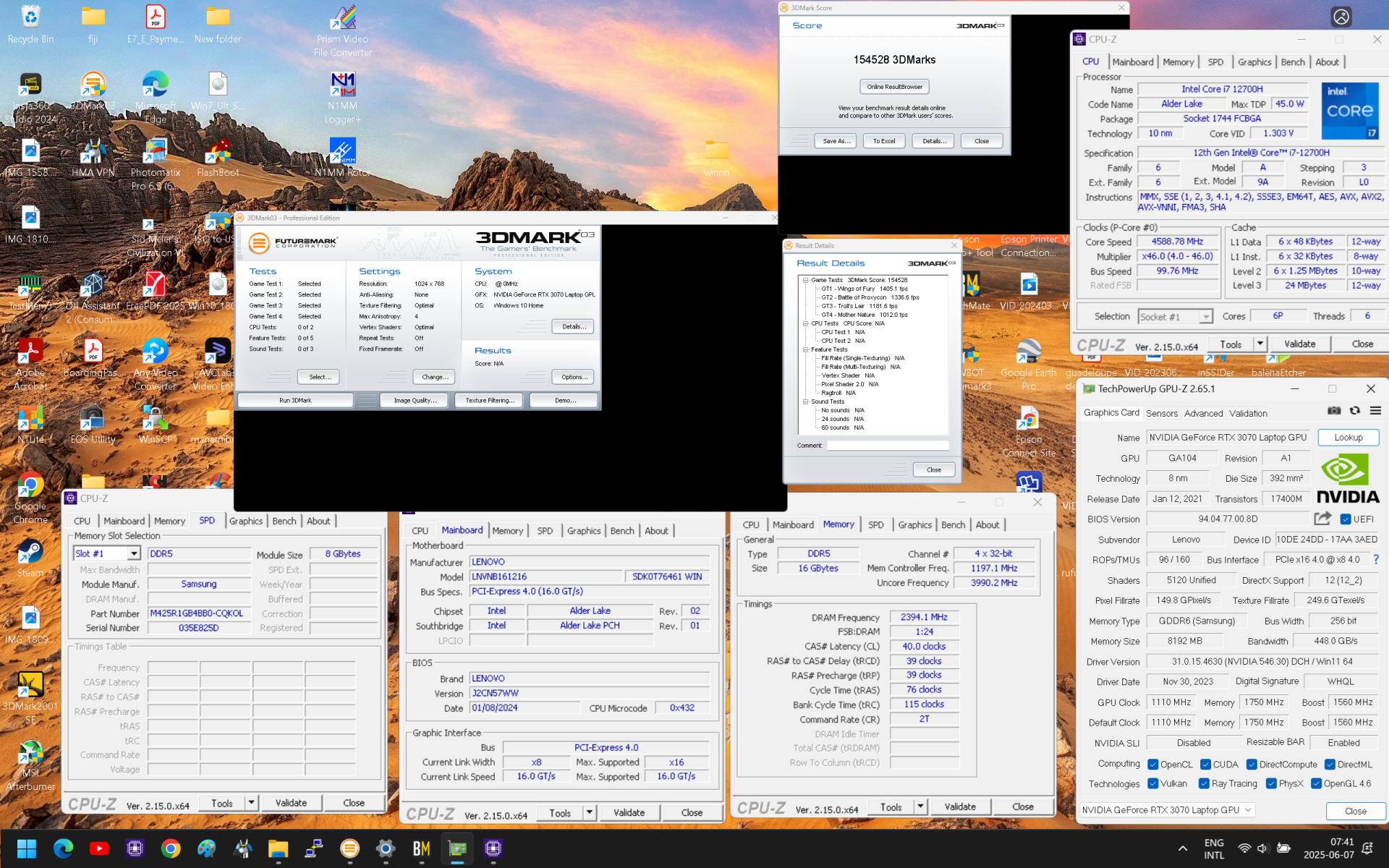Open the Validation tab in GPU-Z
This screenshot has width=1389, height=868.
1248,413
